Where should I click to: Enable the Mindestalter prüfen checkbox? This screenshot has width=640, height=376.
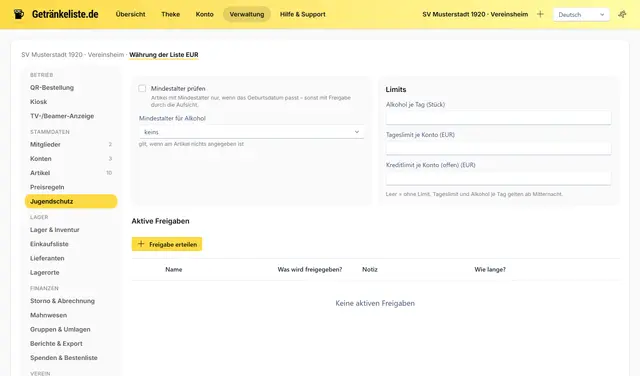tap(142, 89)
